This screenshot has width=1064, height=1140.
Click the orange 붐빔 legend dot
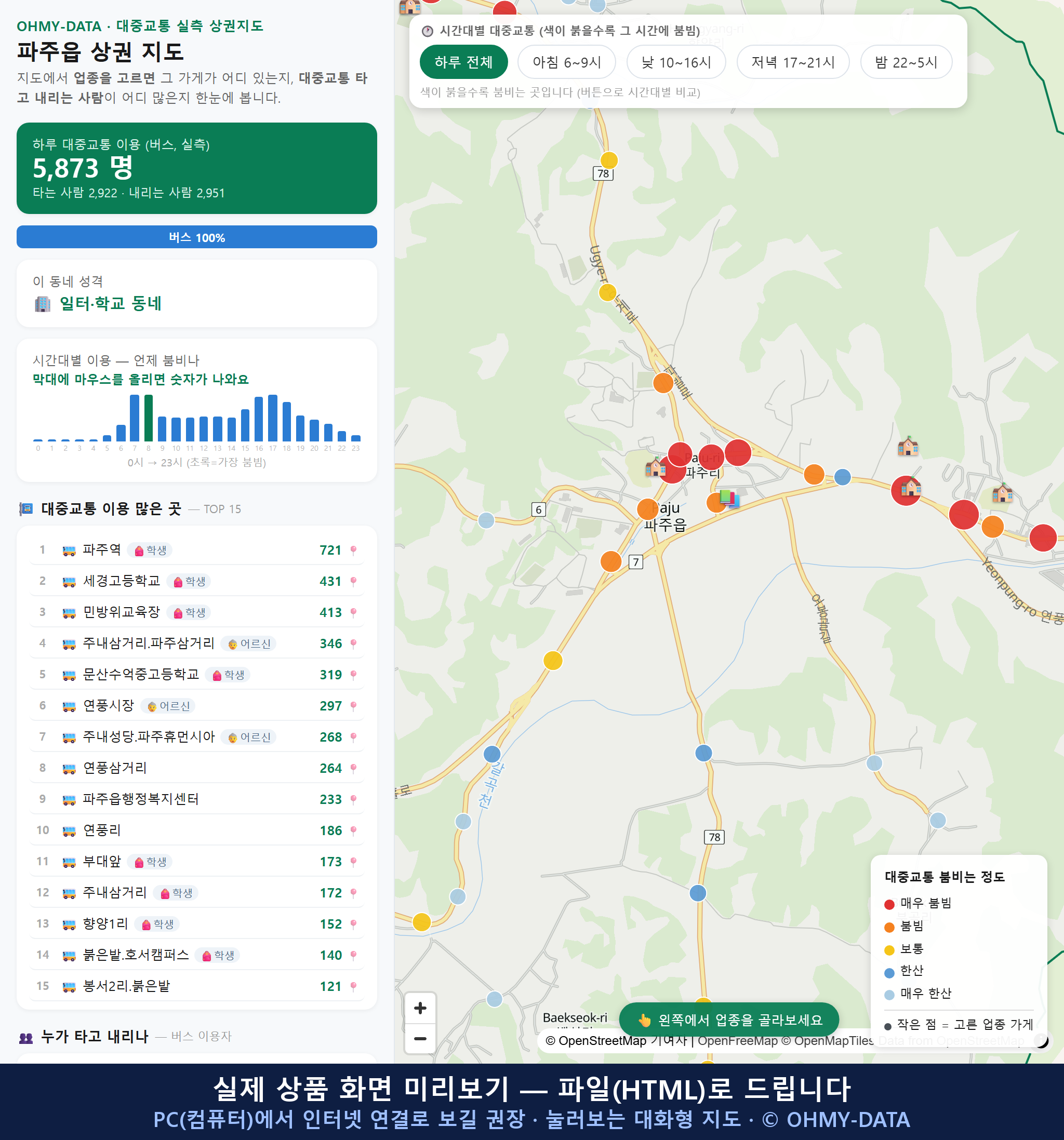(889, 927)
